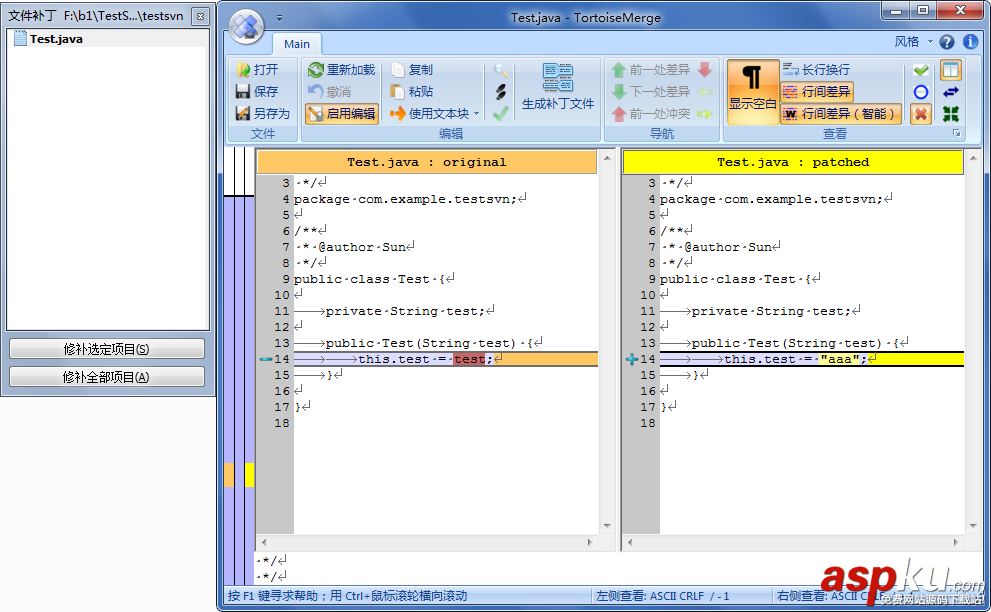991x612 pixels.
Task: Toggle the two-pane view icon
Action: pos(951,70)
